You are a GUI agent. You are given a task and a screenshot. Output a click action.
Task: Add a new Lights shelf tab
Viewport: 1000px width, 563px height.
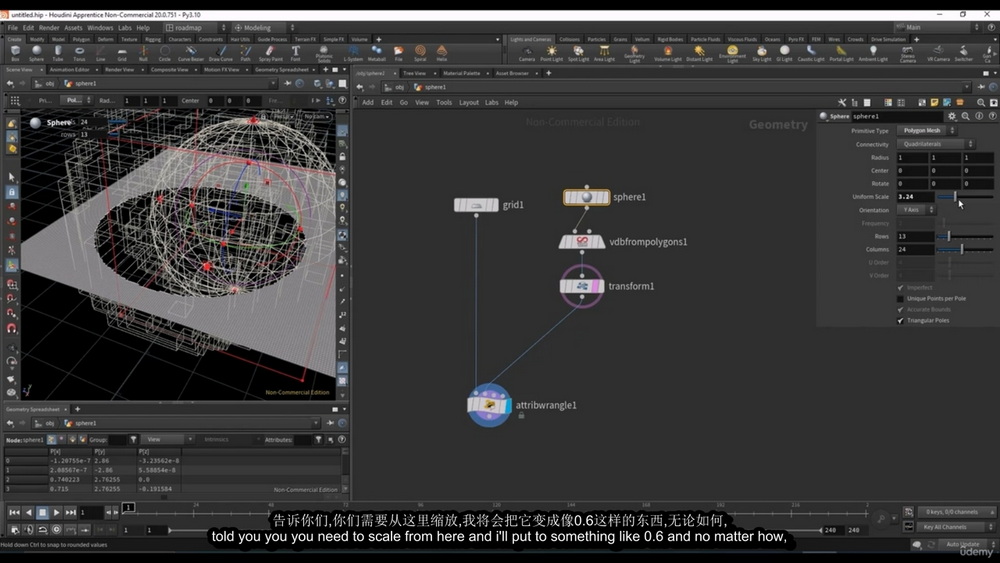tap(916, 39)
